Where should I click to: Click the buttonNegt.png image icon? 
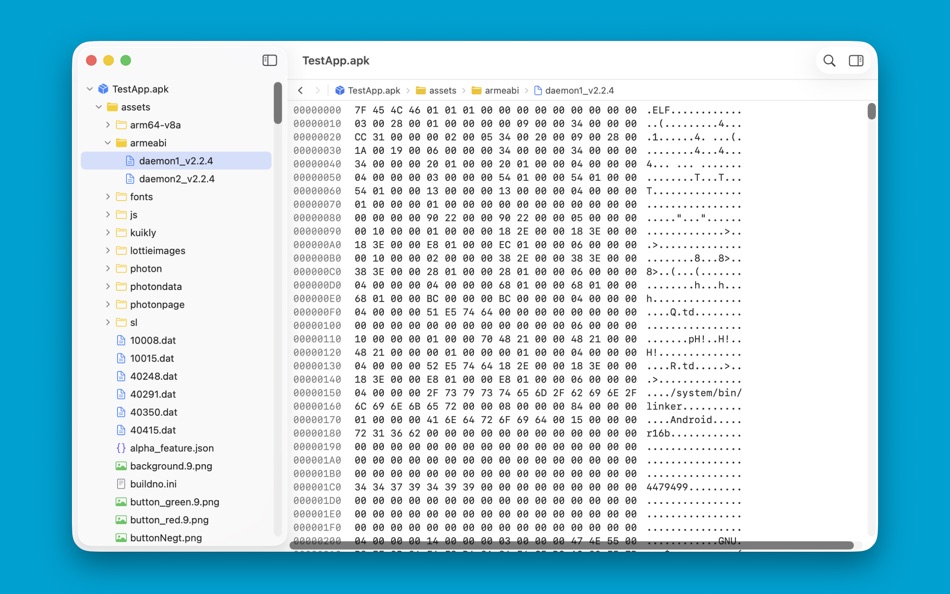click(x=121, y=538)
